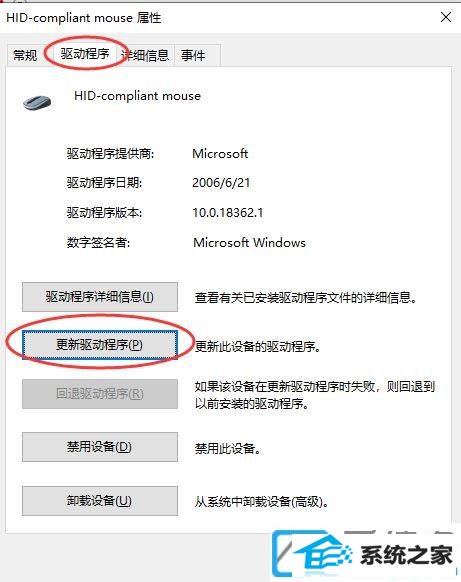Disable device with 禁用设备(D) button
This screenshot has width=461, height=582.
[100, 447]
